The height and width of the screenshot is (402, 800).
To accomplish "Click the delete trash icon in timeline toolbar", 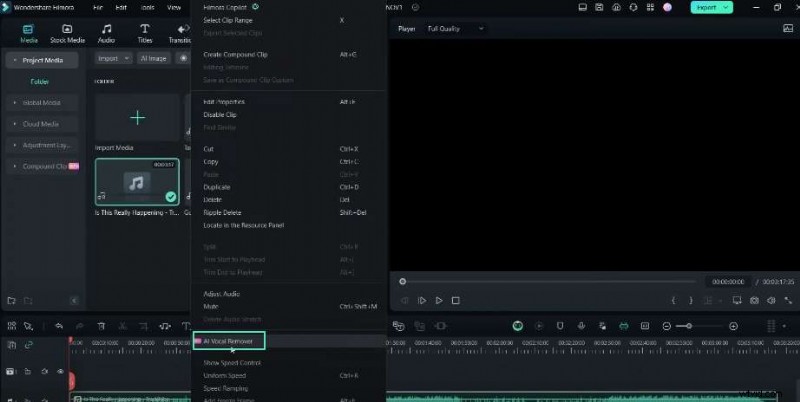I will pos(102,326).
